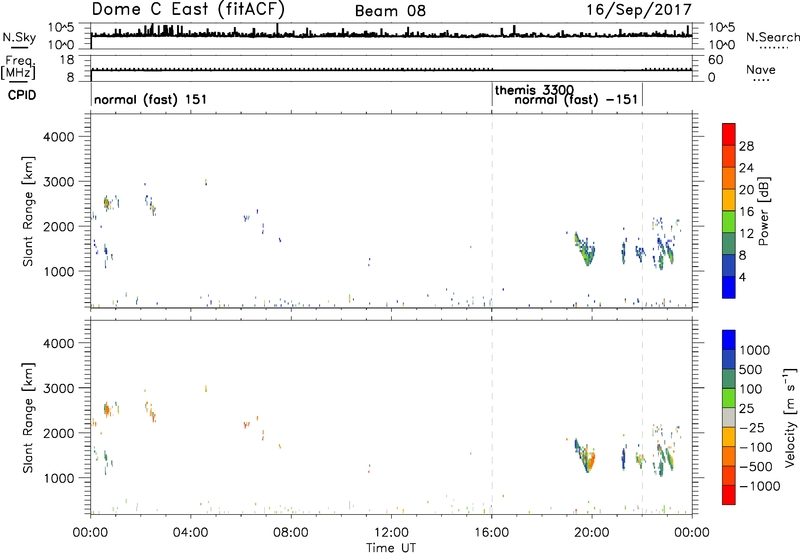Click the '-1000' tick label on Velocity colorbar

759,486
